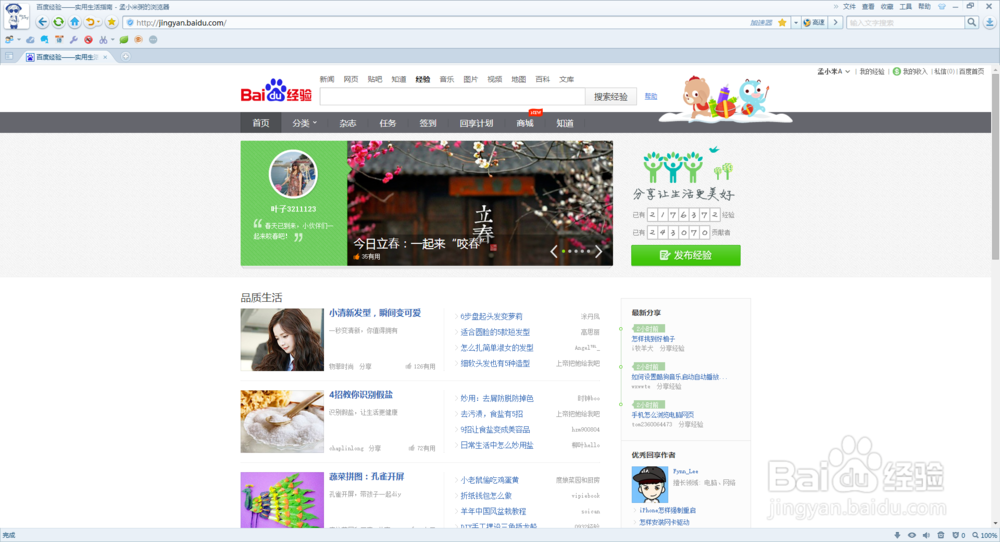Click the status bar download arrow icon
The width and height of the screenshot is (1000, 542).
[897, 536]
